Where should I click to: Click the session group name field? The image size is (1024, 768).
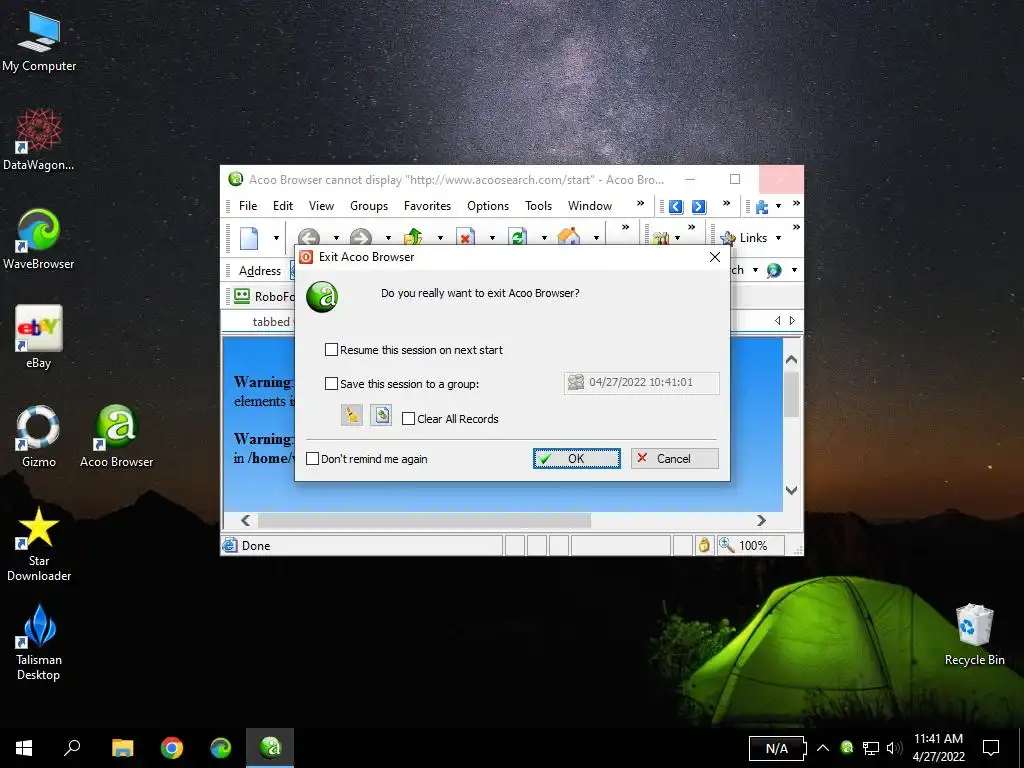click(641, 383)
